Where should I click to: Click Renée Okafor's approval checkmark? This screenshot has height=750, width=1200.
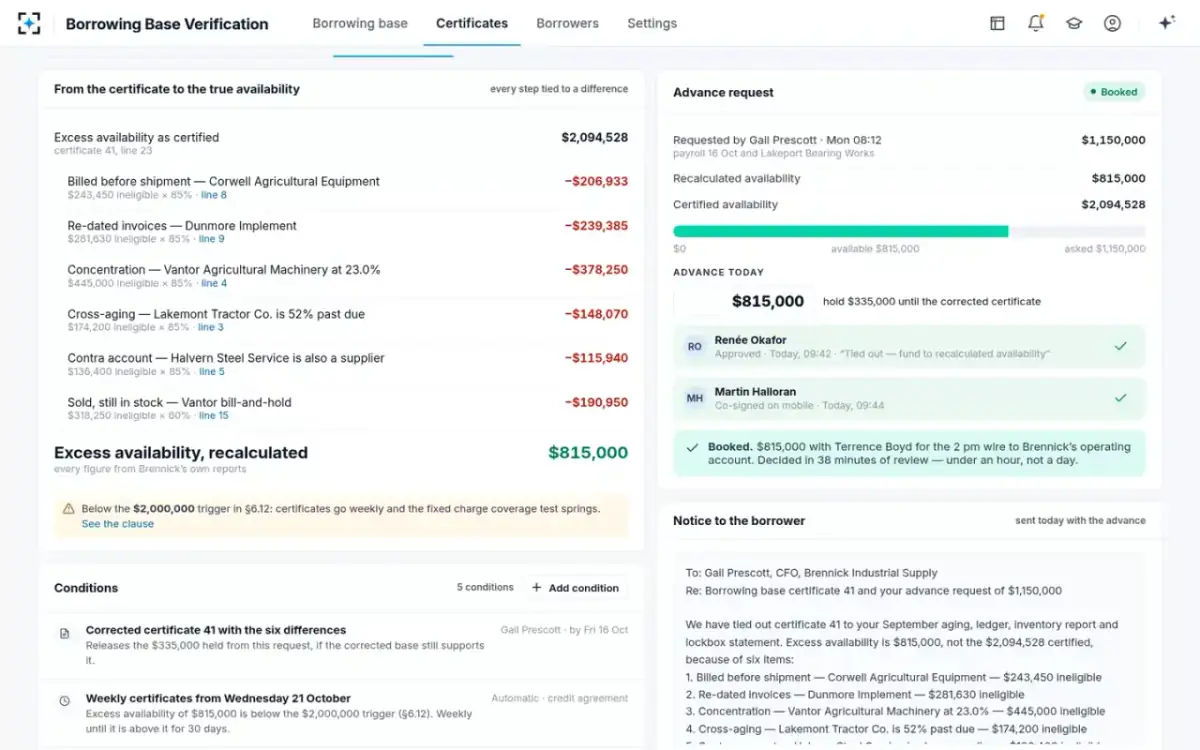[1121, 346]
